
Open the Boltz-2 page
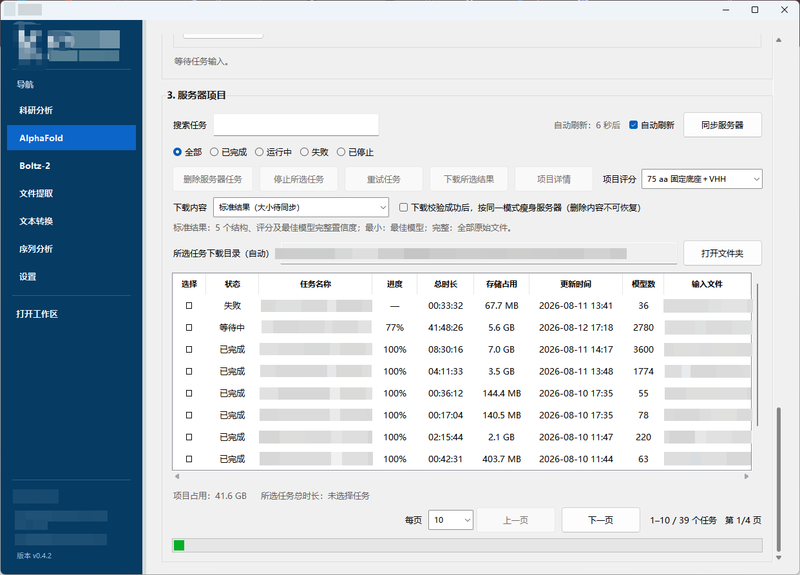(71, 166)
